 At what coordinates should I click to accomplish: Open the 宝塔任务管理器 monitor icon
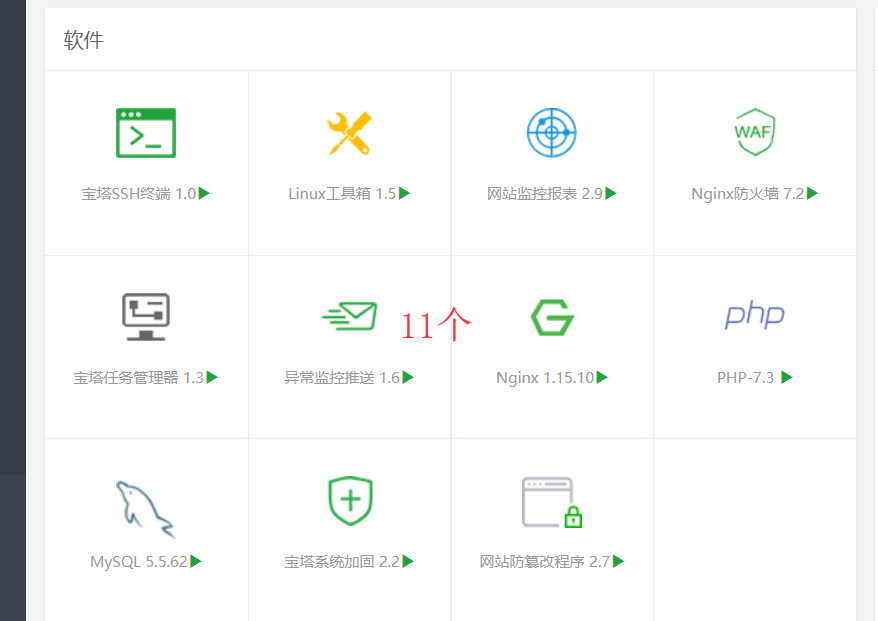[x=146, y=316]
